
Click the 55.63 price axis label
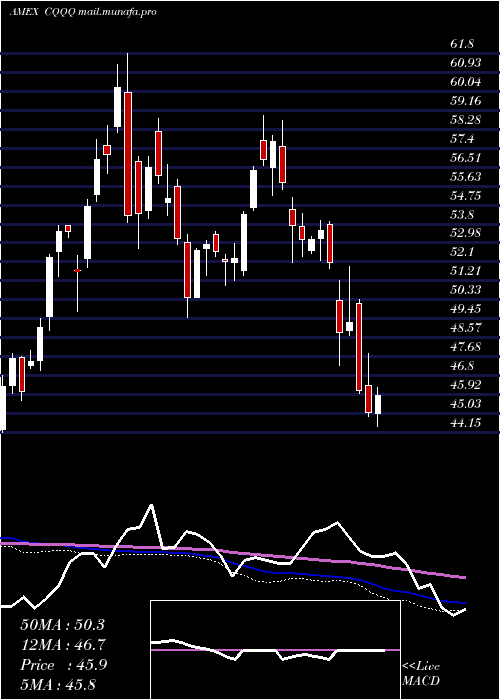[466, 177]
